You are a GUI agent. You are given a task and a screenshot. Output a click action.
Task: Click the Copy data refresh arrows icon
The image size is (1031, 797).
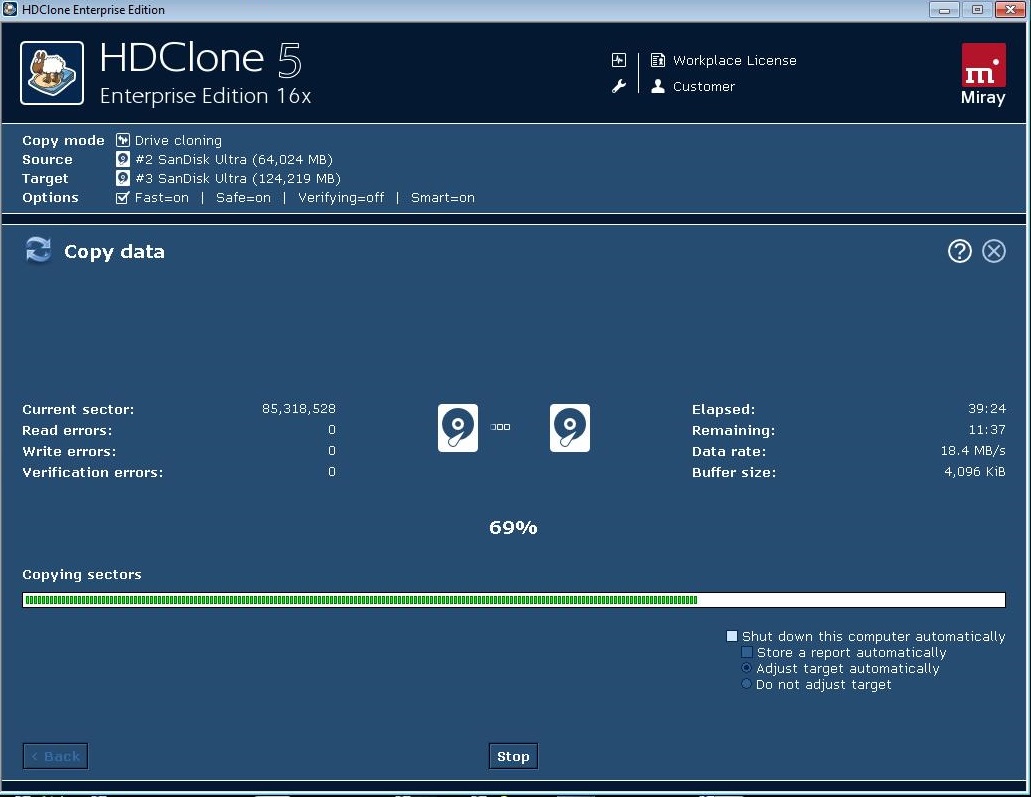[38, 251]
